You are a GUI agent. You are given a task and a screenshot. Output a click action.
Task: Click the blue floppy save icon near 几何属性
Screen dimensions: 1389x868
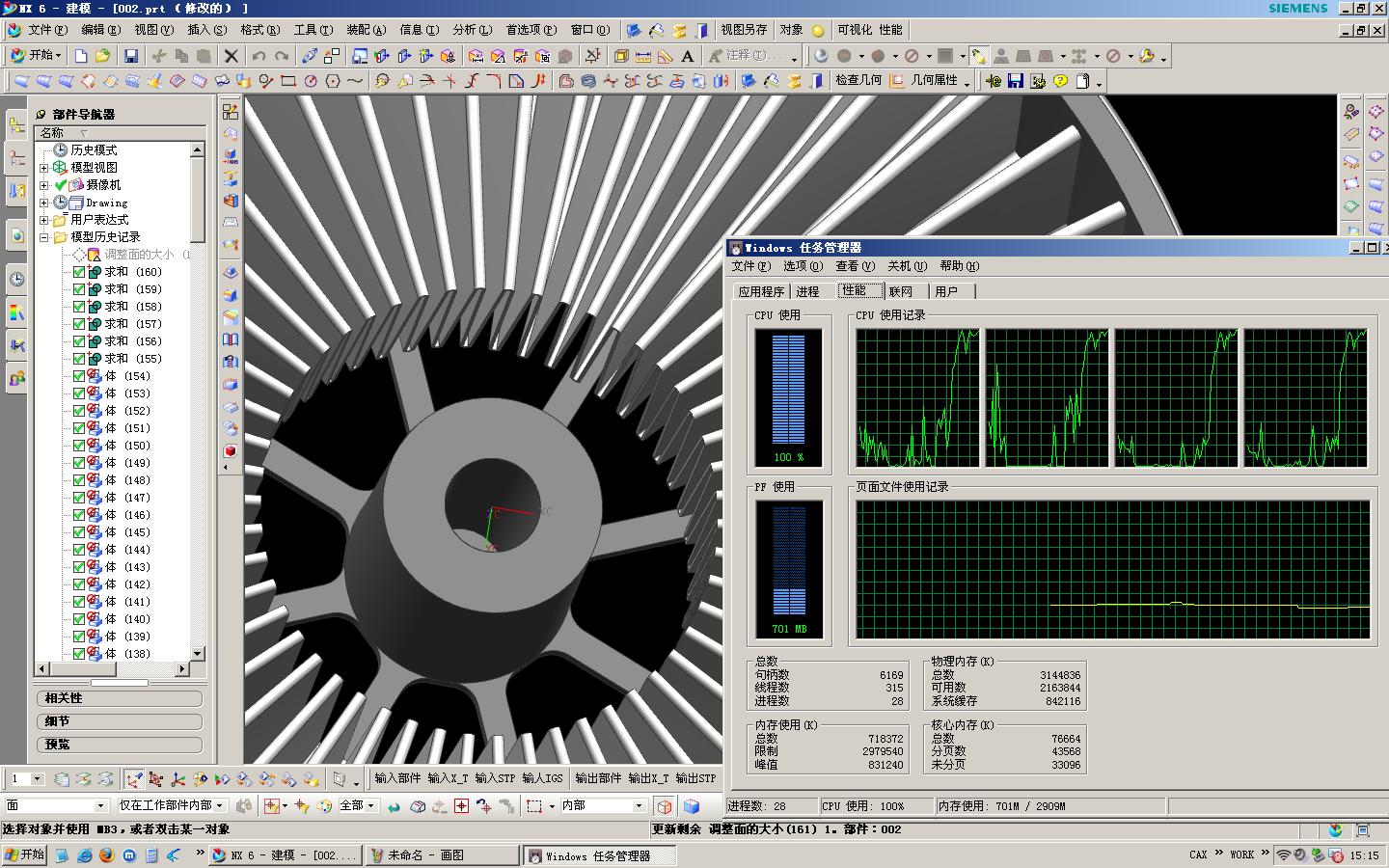coord(1016,81)
